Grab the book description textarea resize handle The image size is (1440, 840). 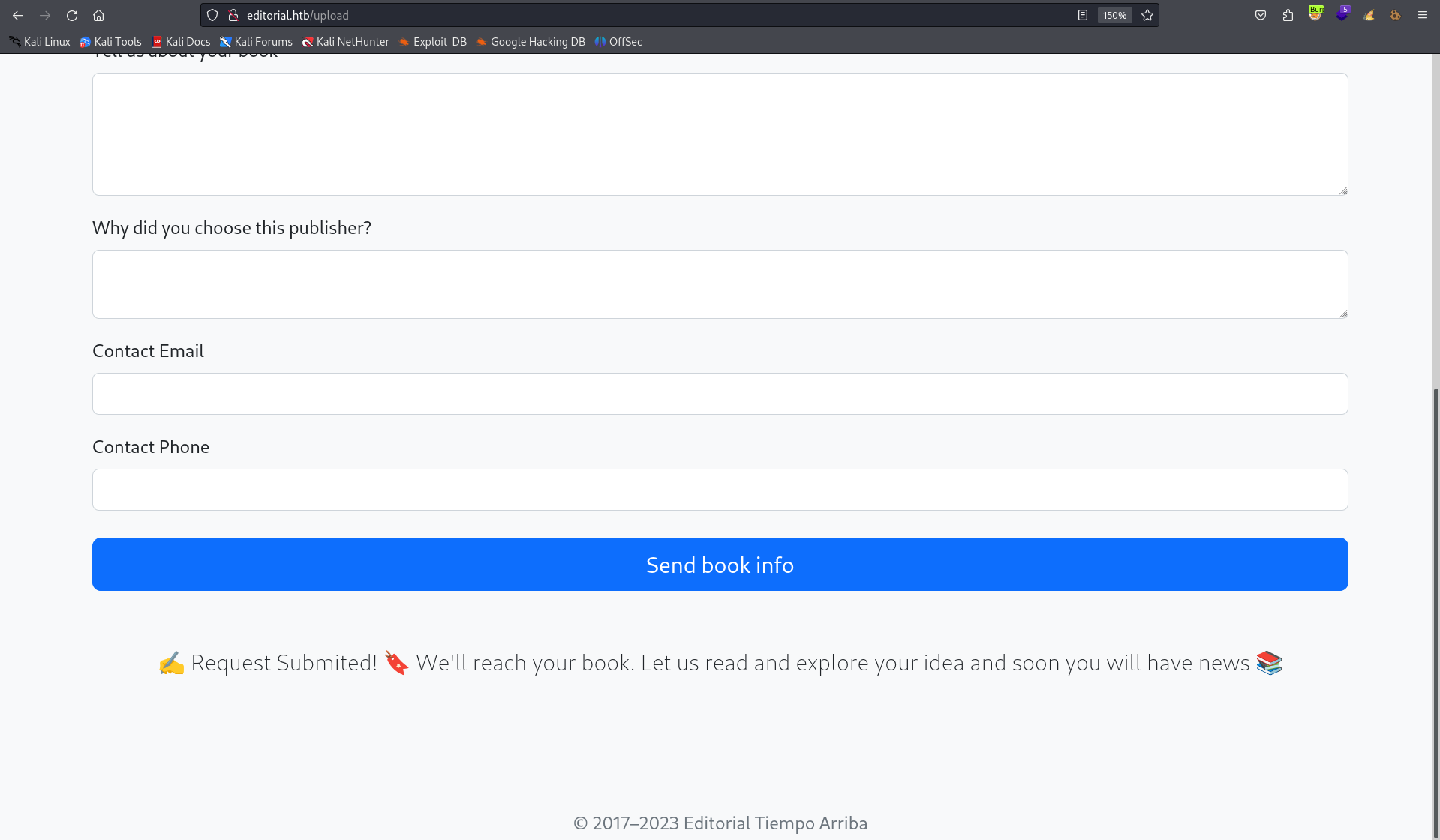[1343, 190]
